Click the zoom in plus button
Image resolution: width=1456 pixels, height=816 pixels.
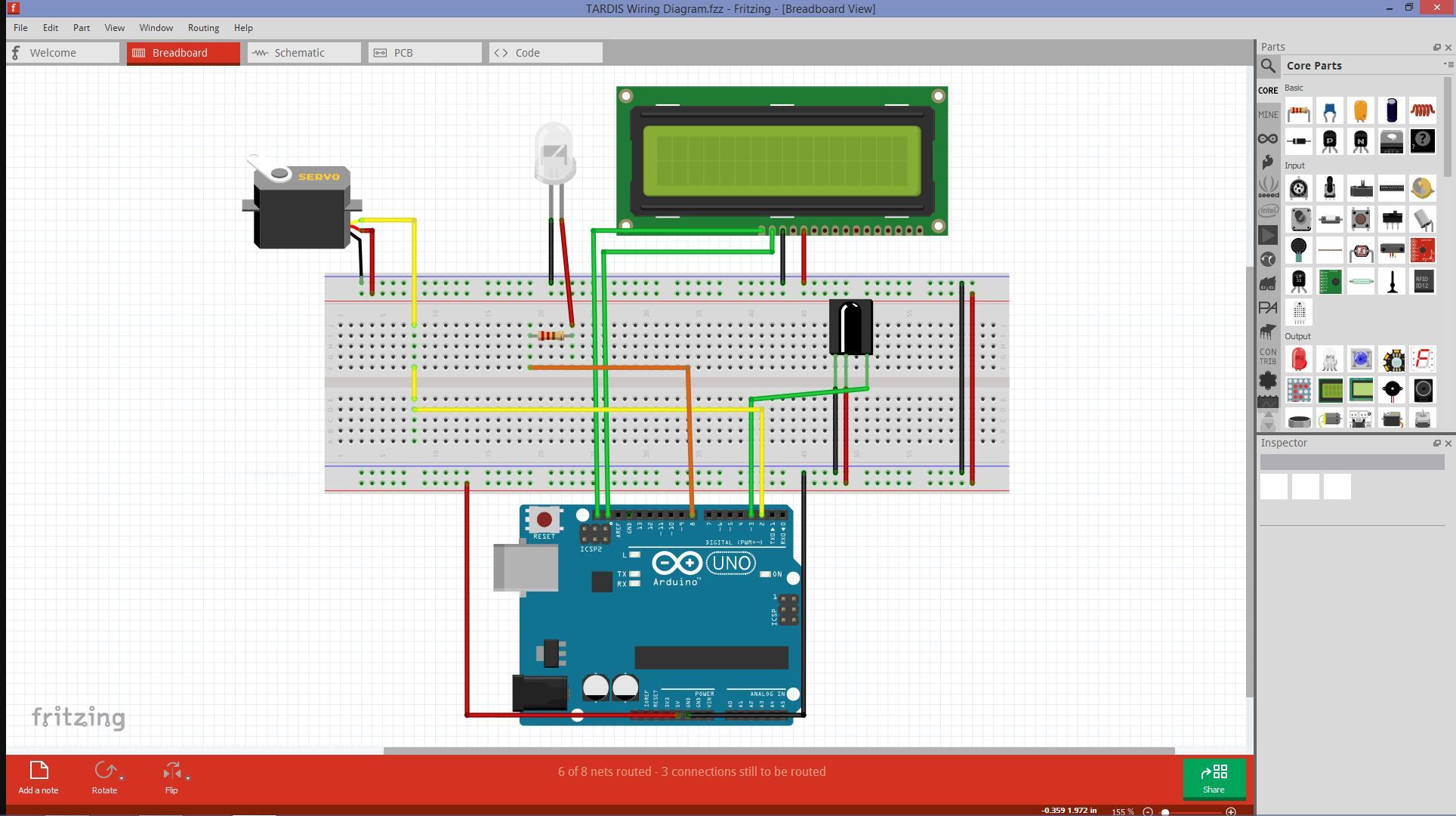pos(1231,811)
